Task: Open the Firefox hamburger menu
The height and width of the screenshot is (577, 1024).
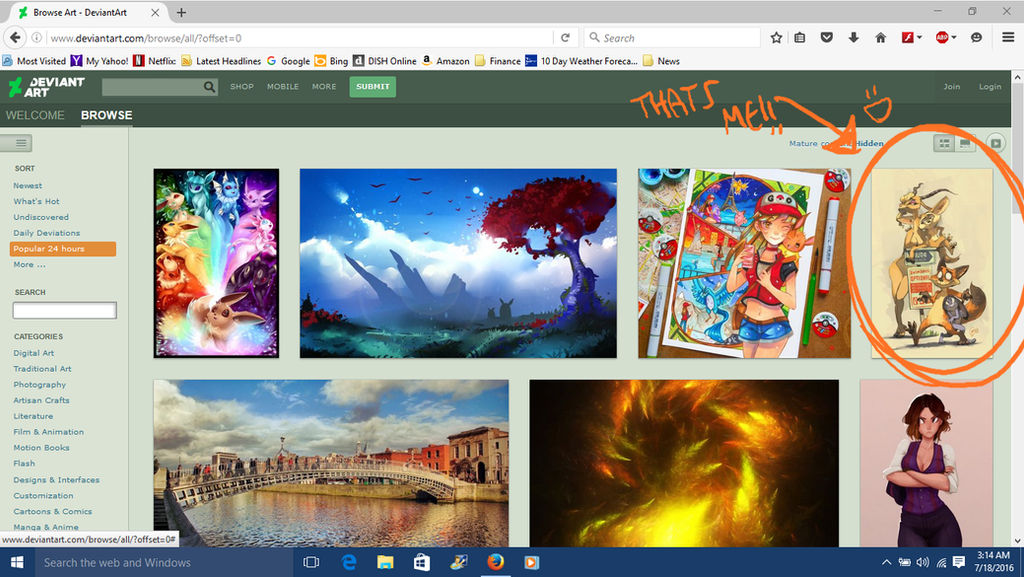Action: 1008,38
